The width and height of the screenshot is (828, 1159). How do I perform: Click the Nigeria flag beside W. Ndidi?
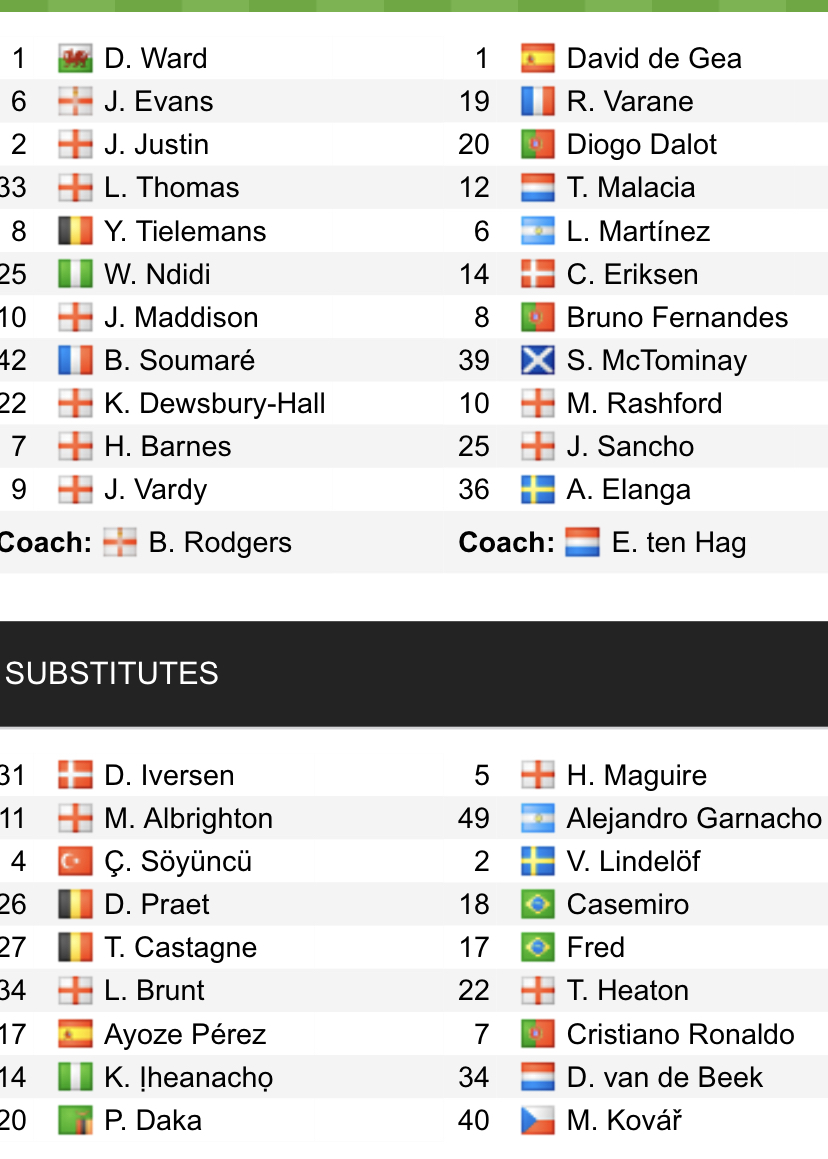(x=75, y=275)
